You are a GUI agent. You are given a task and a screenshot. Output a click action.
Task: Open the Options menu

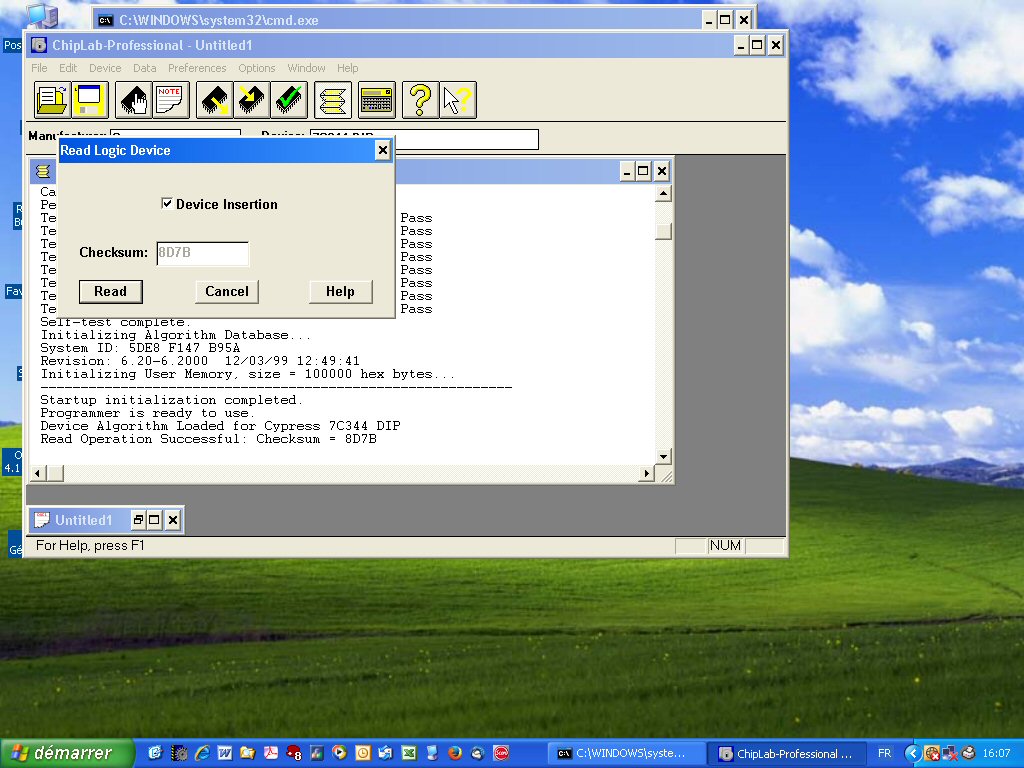coord(257,68)
